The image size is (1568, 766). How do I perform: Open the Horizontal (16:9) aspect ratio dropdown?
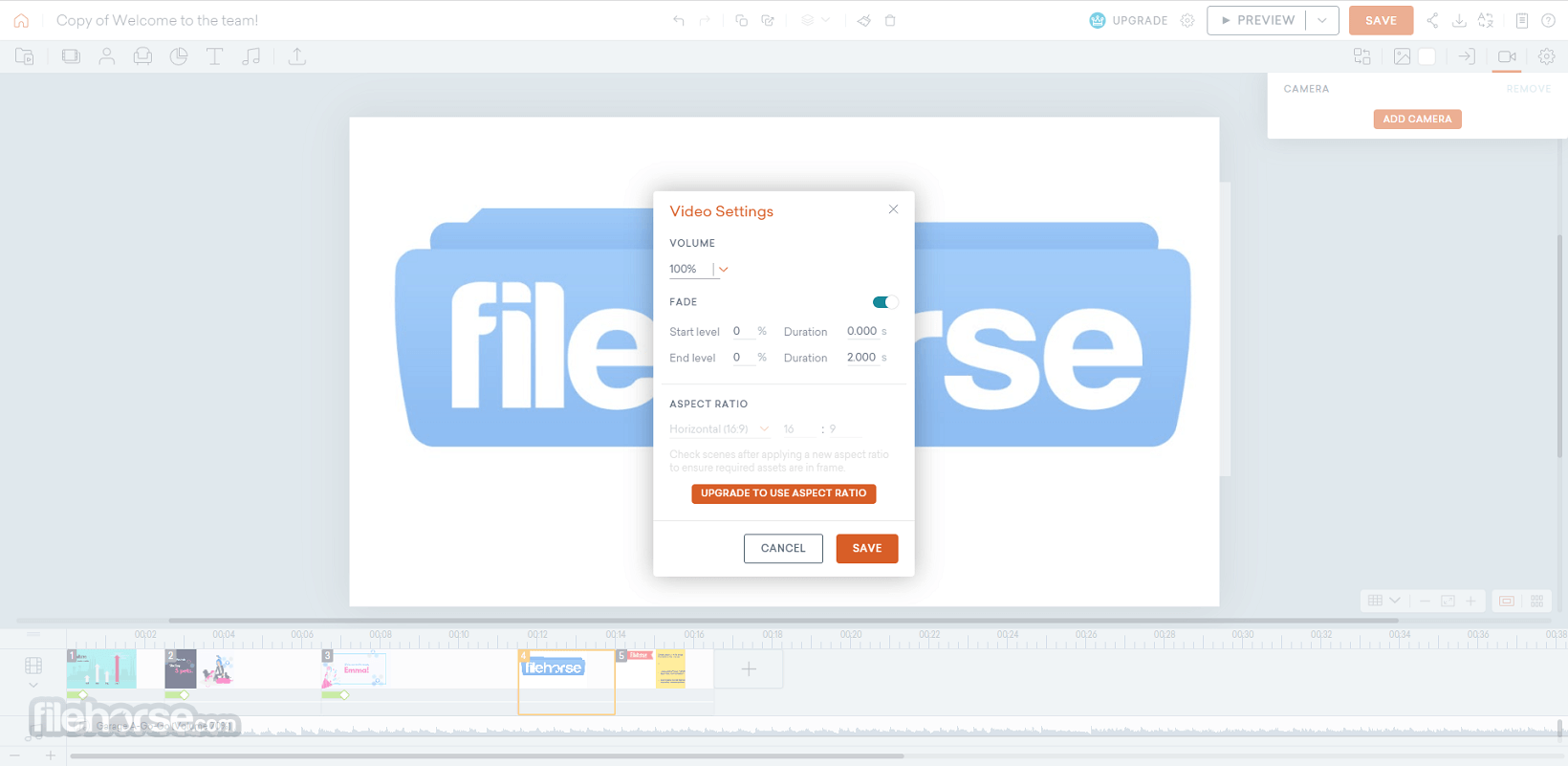pyautogui.click(x=719, y=429)
